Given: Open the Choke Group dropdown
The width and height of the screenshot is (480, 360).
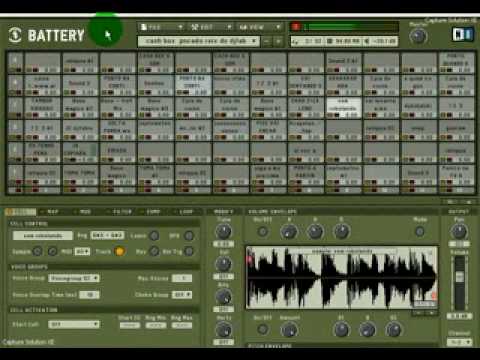Looking at the screenshot, I should [182, 295].
